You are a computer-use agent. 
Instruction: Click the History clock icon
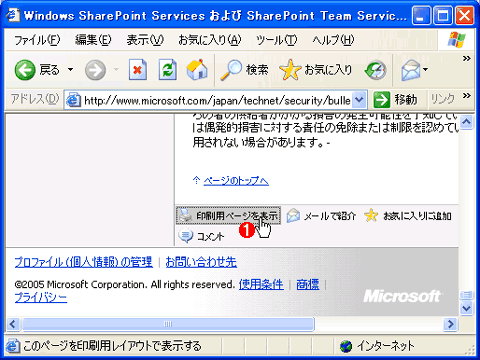pyautogui.click(x=375, y=70)
